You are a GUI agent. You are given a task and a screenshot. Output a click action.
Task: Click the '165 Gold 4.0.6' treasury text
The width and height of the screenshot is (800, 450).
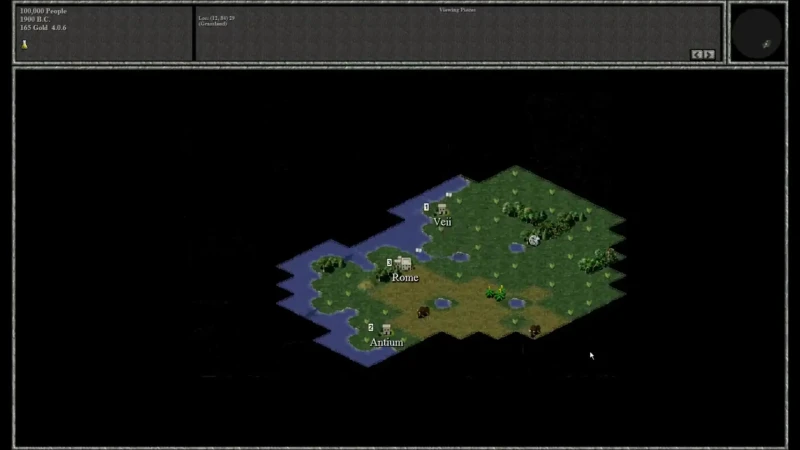point(43,28)
